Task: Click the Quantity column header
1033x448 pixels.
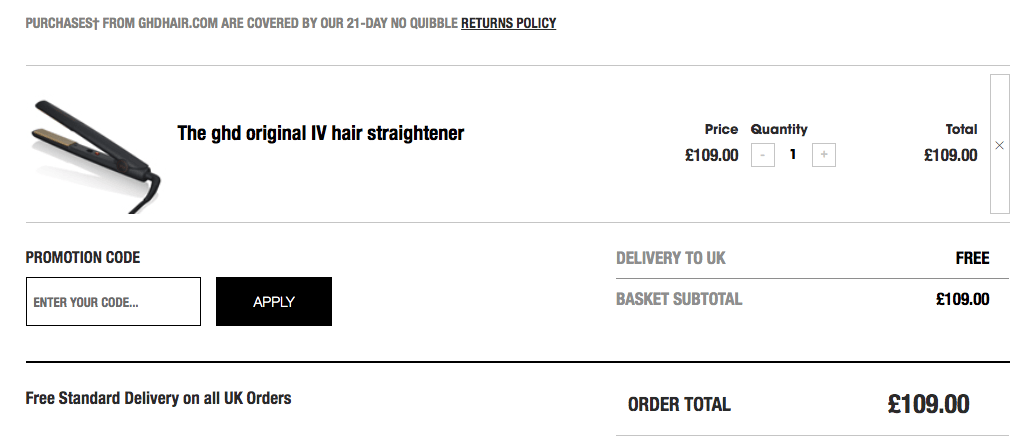Action: [x=779, y=129]
